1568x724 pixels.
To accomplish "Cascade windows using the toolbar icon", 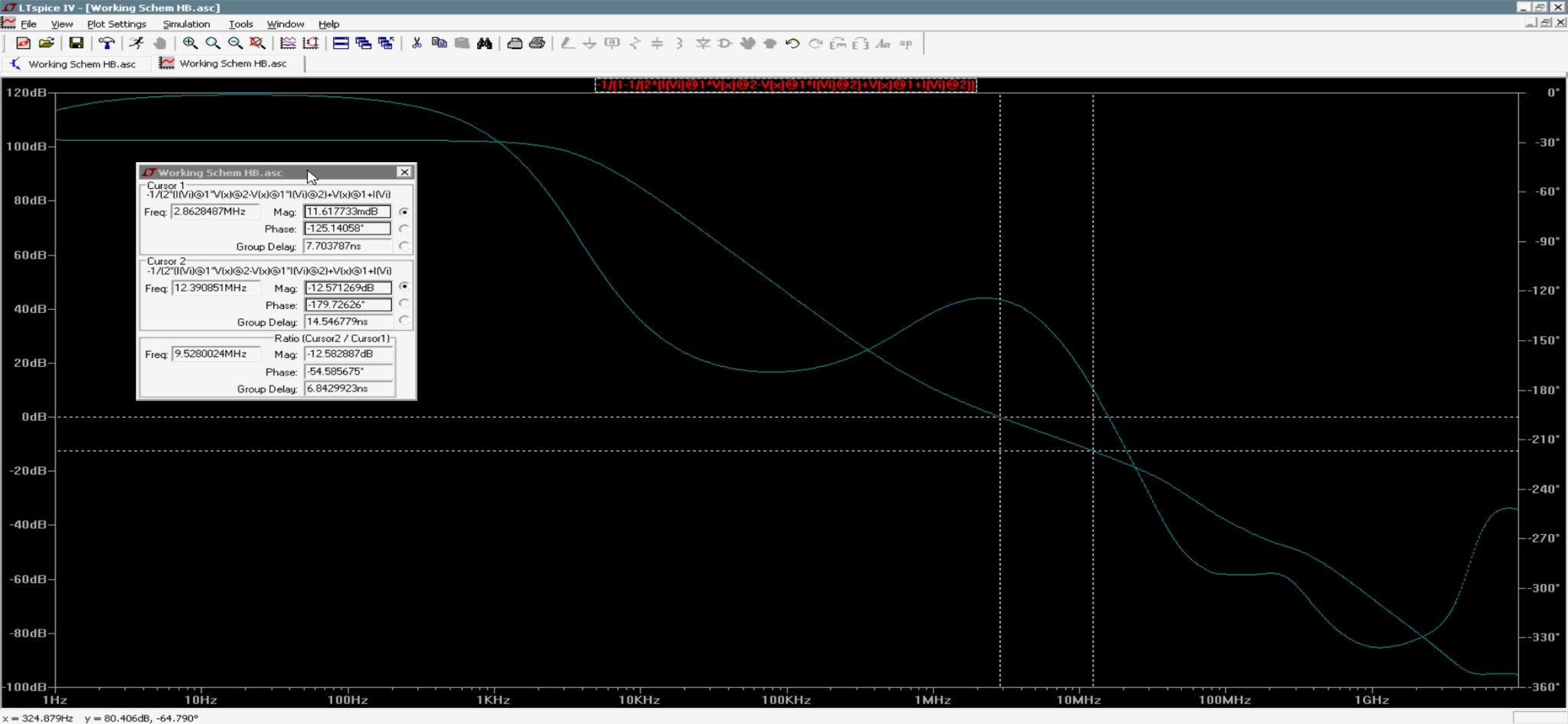I will pyautogui.click(x=363, y=44).
